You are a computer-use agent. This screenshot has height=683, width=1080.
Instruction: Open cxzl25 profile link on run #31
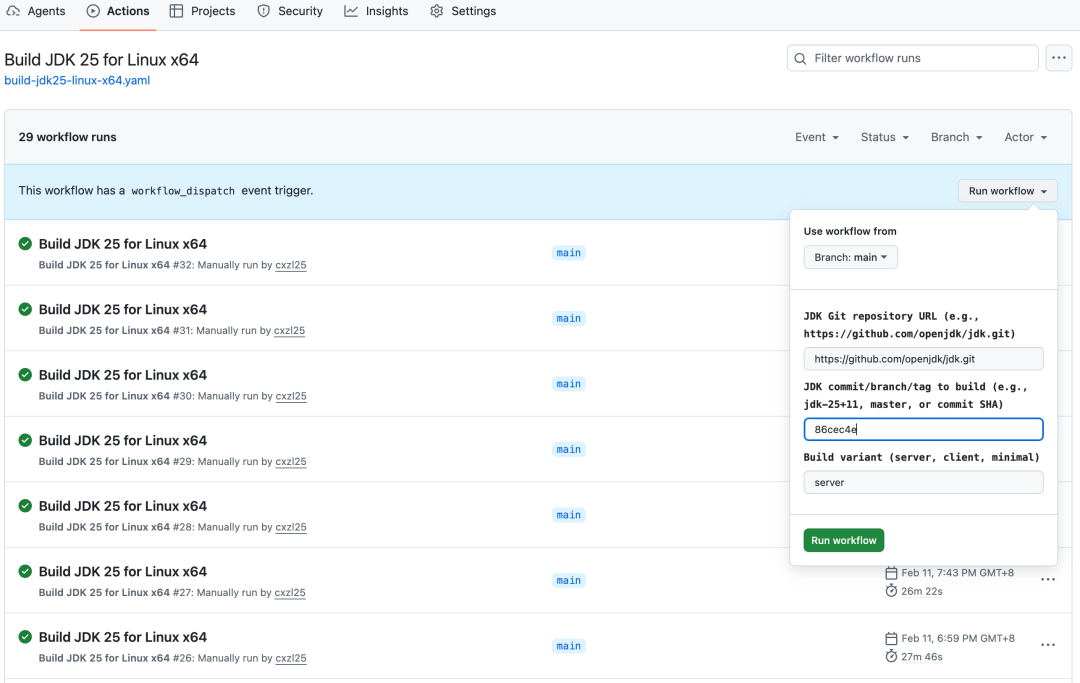coord(289,330)
